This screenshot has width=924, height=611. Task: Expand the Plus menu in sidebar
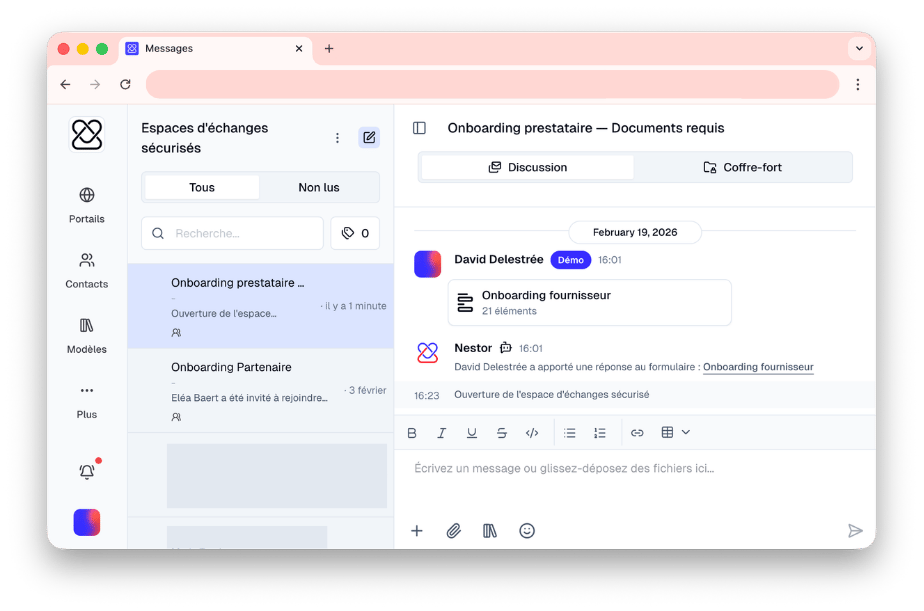(87, 399)
